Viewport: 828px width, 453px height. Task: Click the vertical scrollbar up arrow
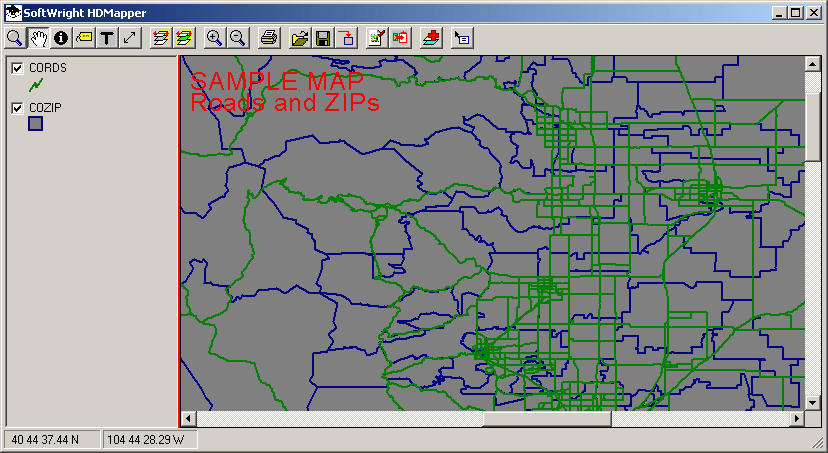click(812, 64)
